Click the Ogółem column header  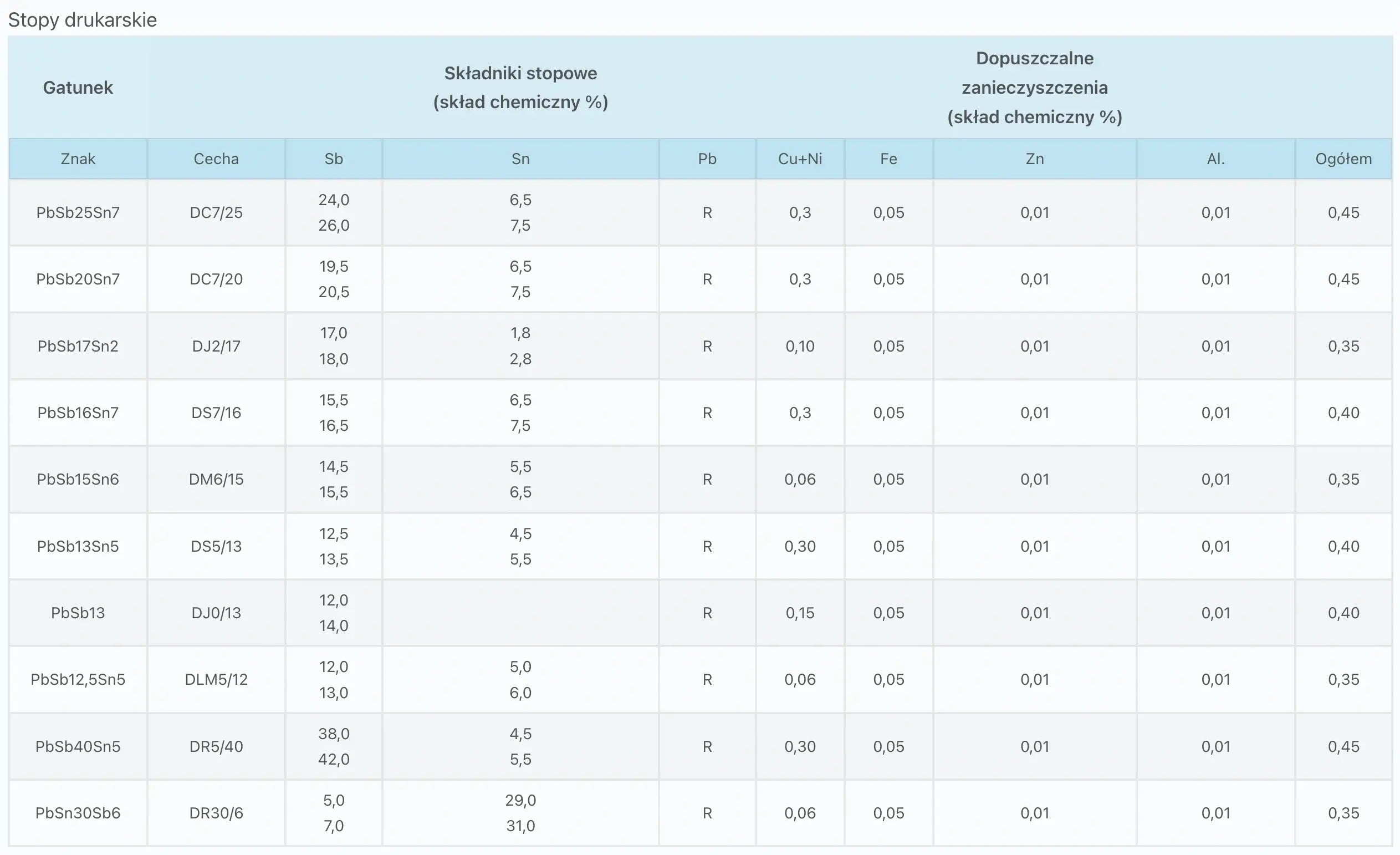1343,159
